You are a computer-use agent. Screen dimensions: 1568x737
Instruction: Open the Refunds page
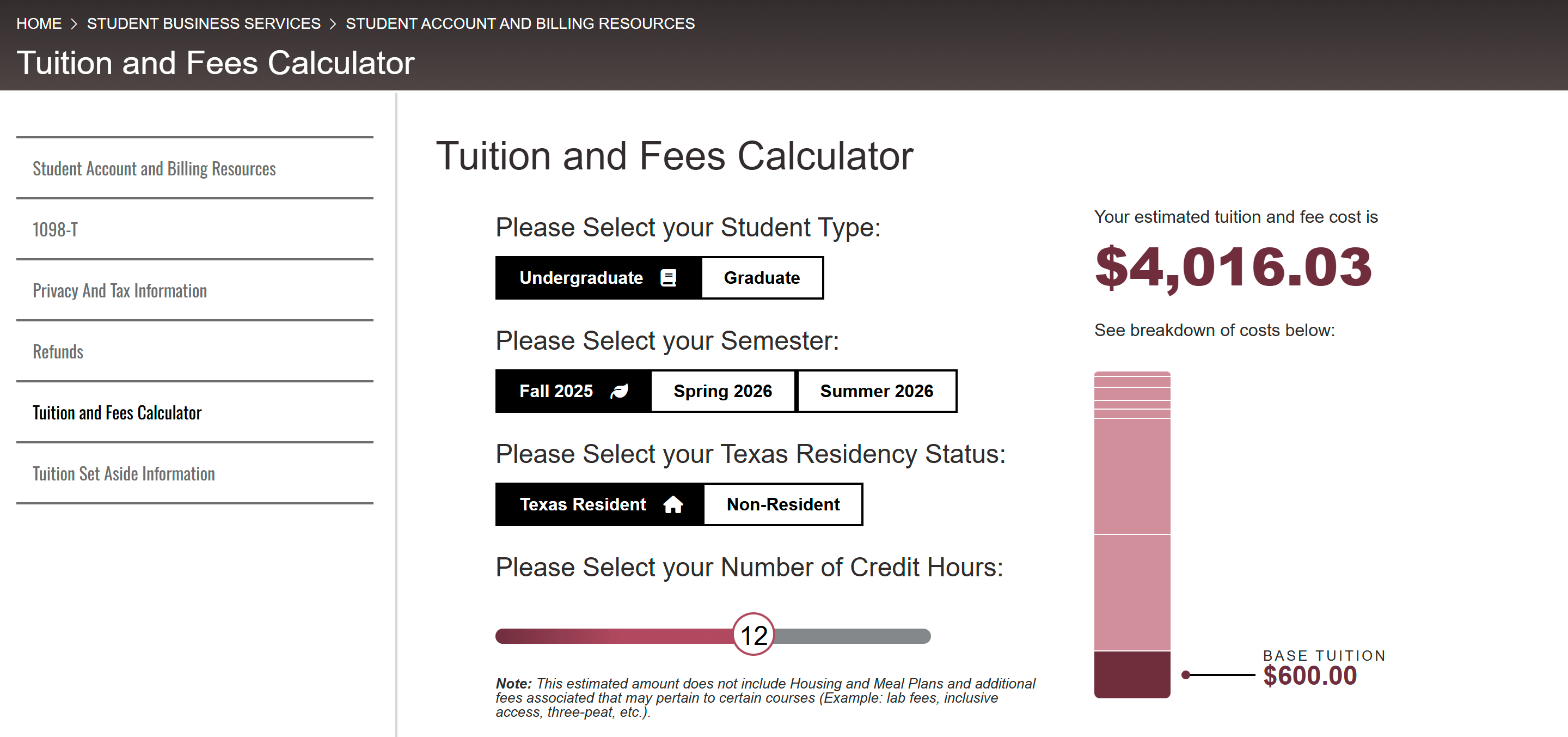click(x=58, y=351)
